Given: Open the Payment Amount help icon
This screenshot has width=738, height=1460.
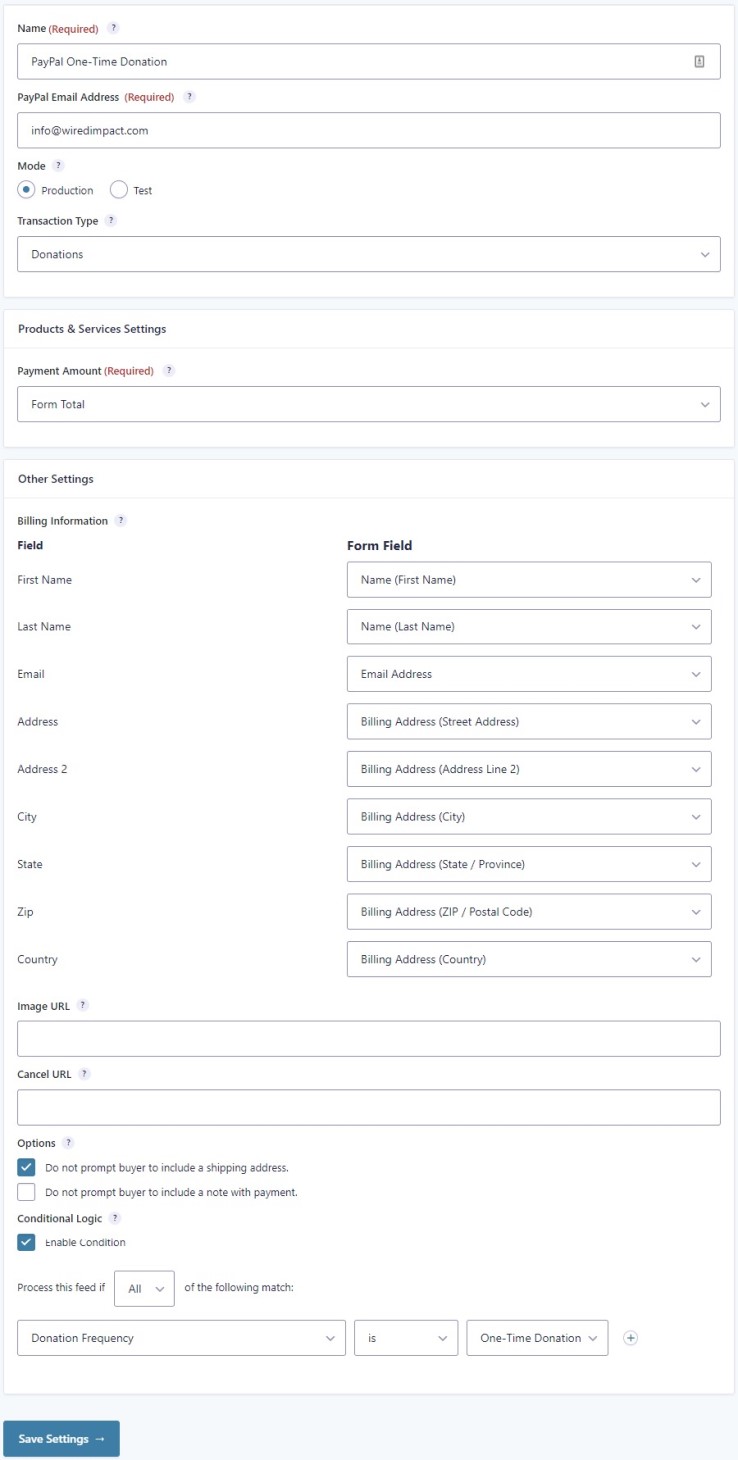Looking at the screenshot, I should pyautogui.click(x=169, y=371).
